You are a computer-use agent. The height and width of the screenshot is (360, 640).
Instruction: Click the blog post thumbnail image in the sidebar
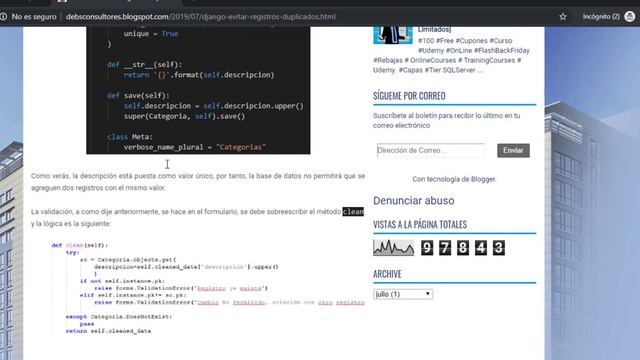(393, 35)
